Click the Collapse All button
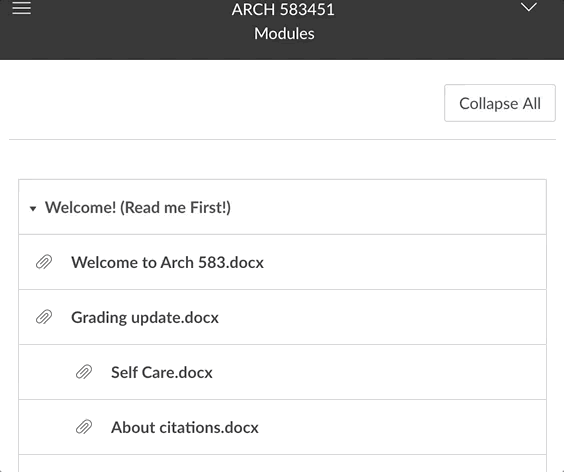This screenshot has width=564, height=472. coord(500,103)
